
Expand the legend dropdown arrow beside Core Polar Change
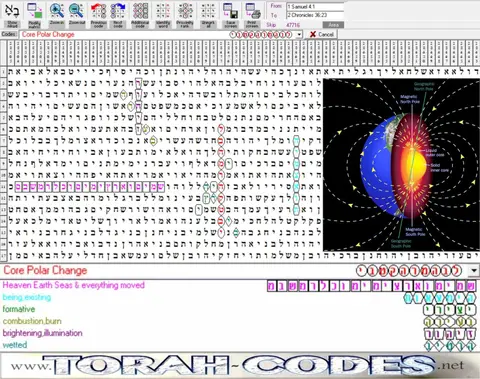tap(474, 271)
